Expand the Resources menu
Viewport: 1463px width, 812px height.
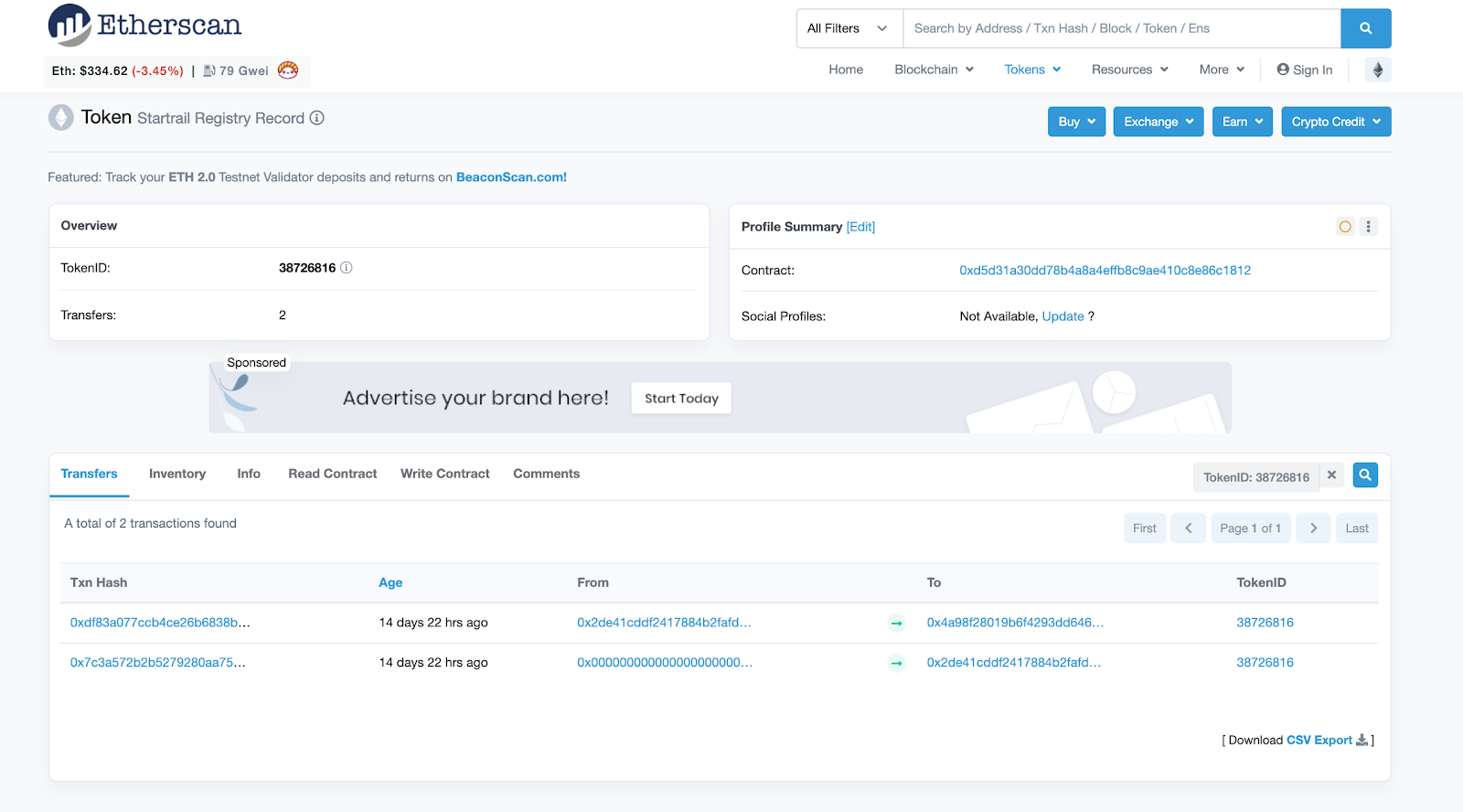1130,69
